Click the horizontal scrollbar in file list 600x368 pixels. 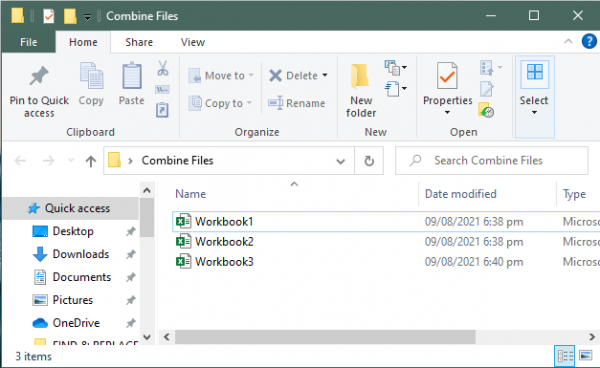[x=325, y=337]
